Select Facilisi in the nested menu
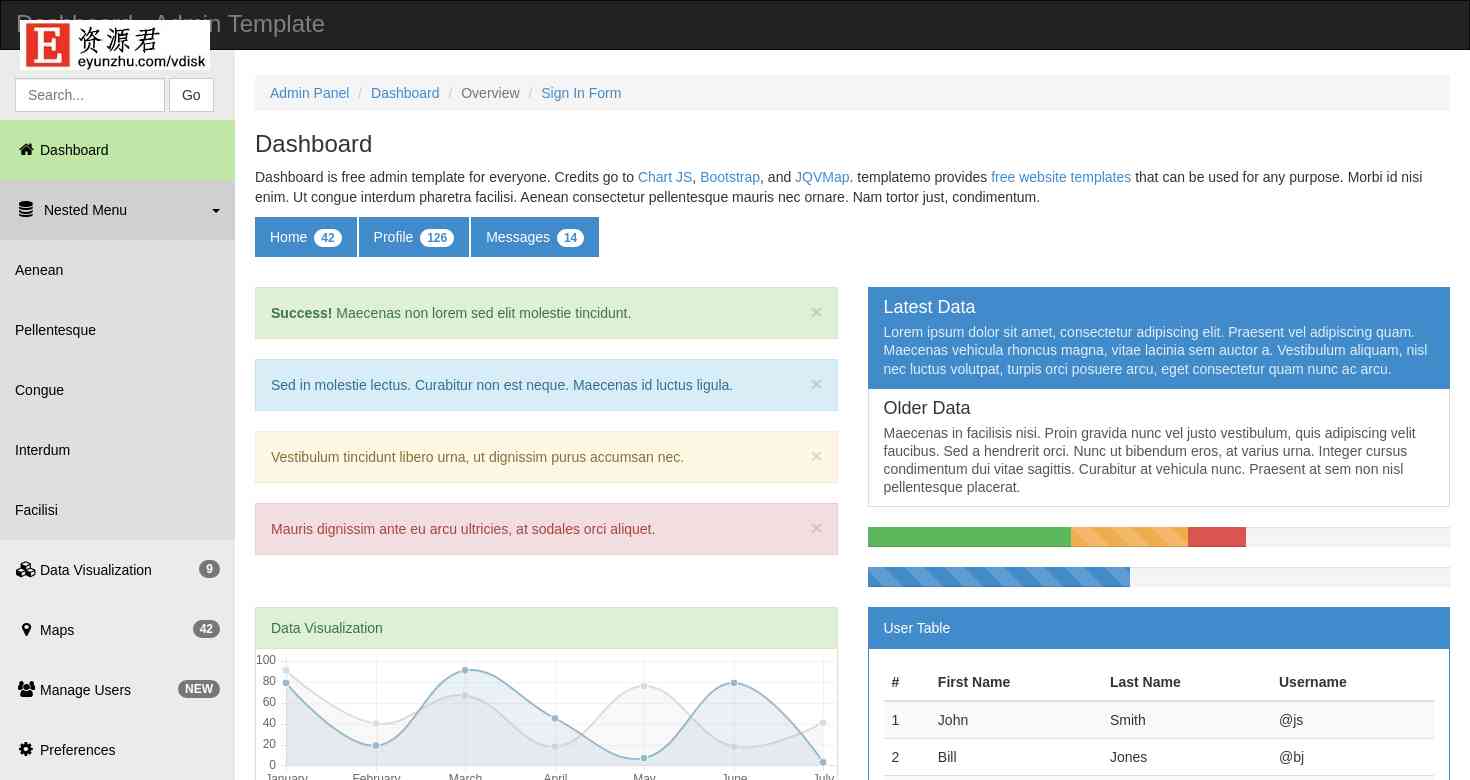Viewport: 1470px width, 780px height. (x=117, y=510)
